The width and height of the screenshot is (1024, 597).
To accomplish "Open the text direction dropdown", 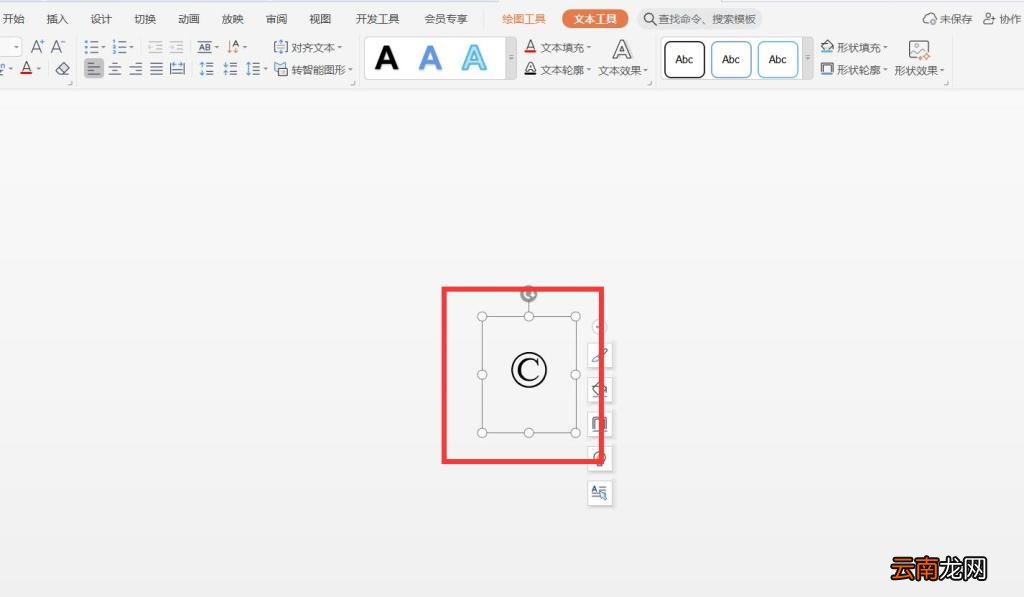I will 236,47.
